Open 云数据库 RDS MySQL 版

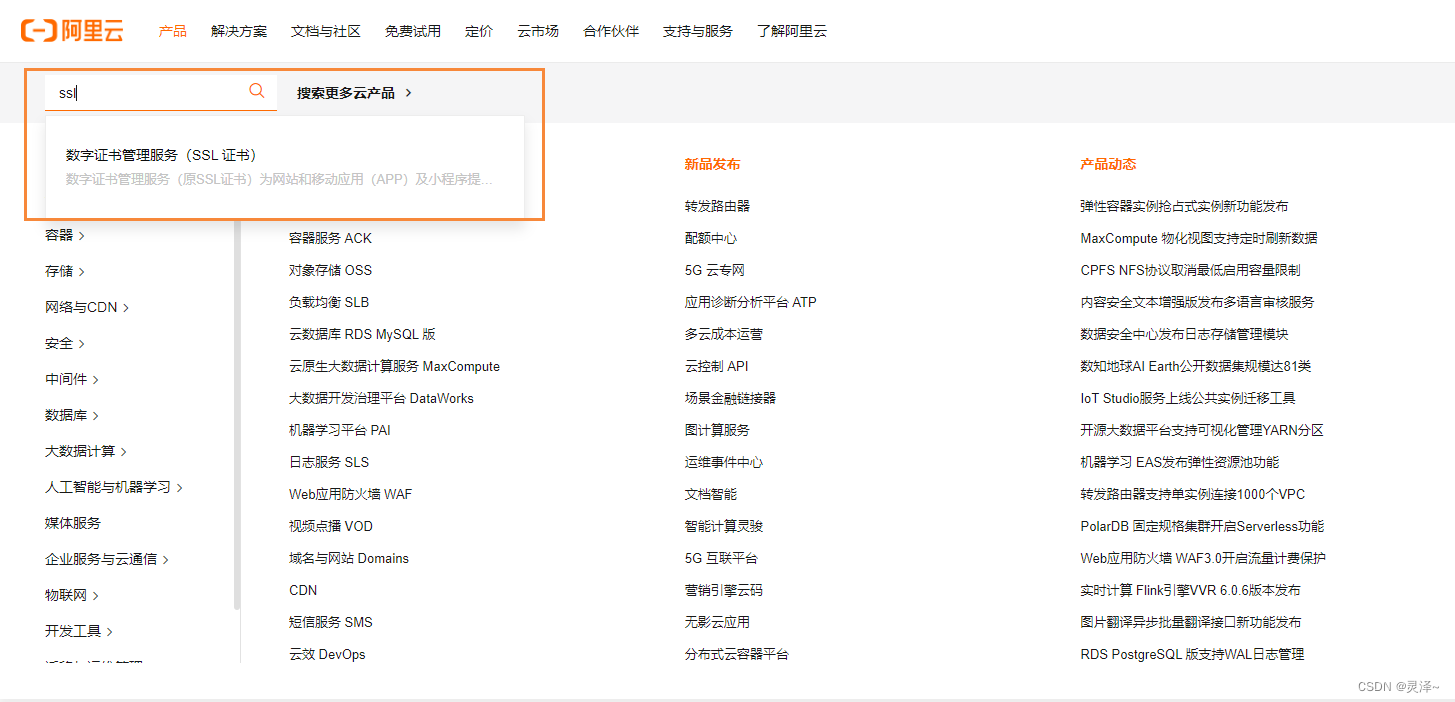[362, 334]
